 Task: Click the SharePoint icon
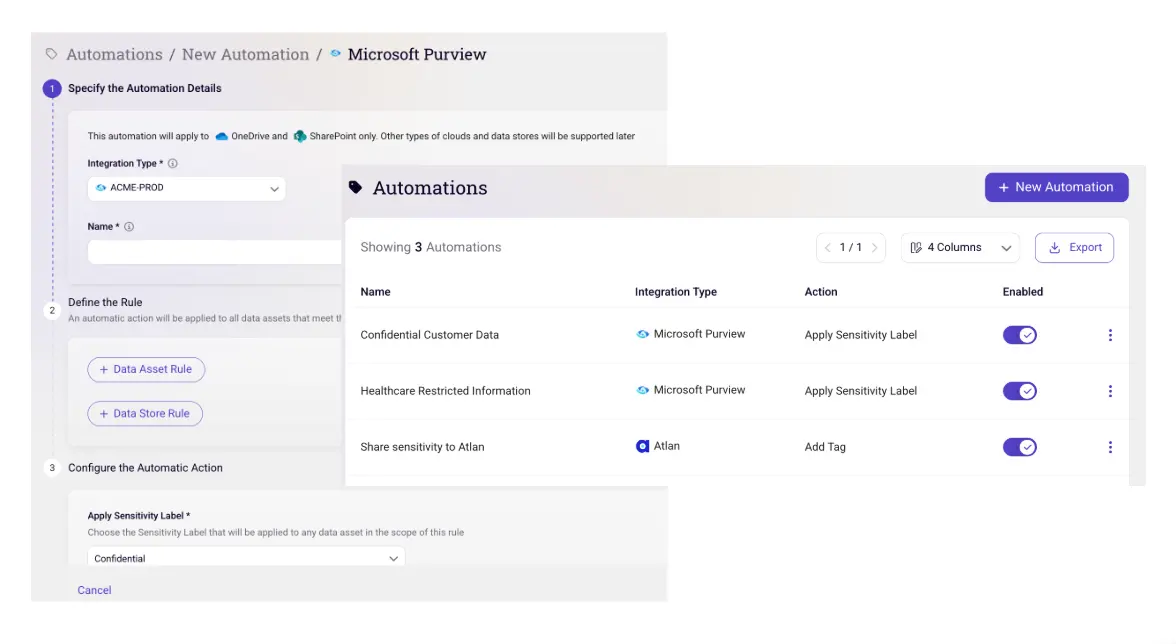[x=300, y=136]
